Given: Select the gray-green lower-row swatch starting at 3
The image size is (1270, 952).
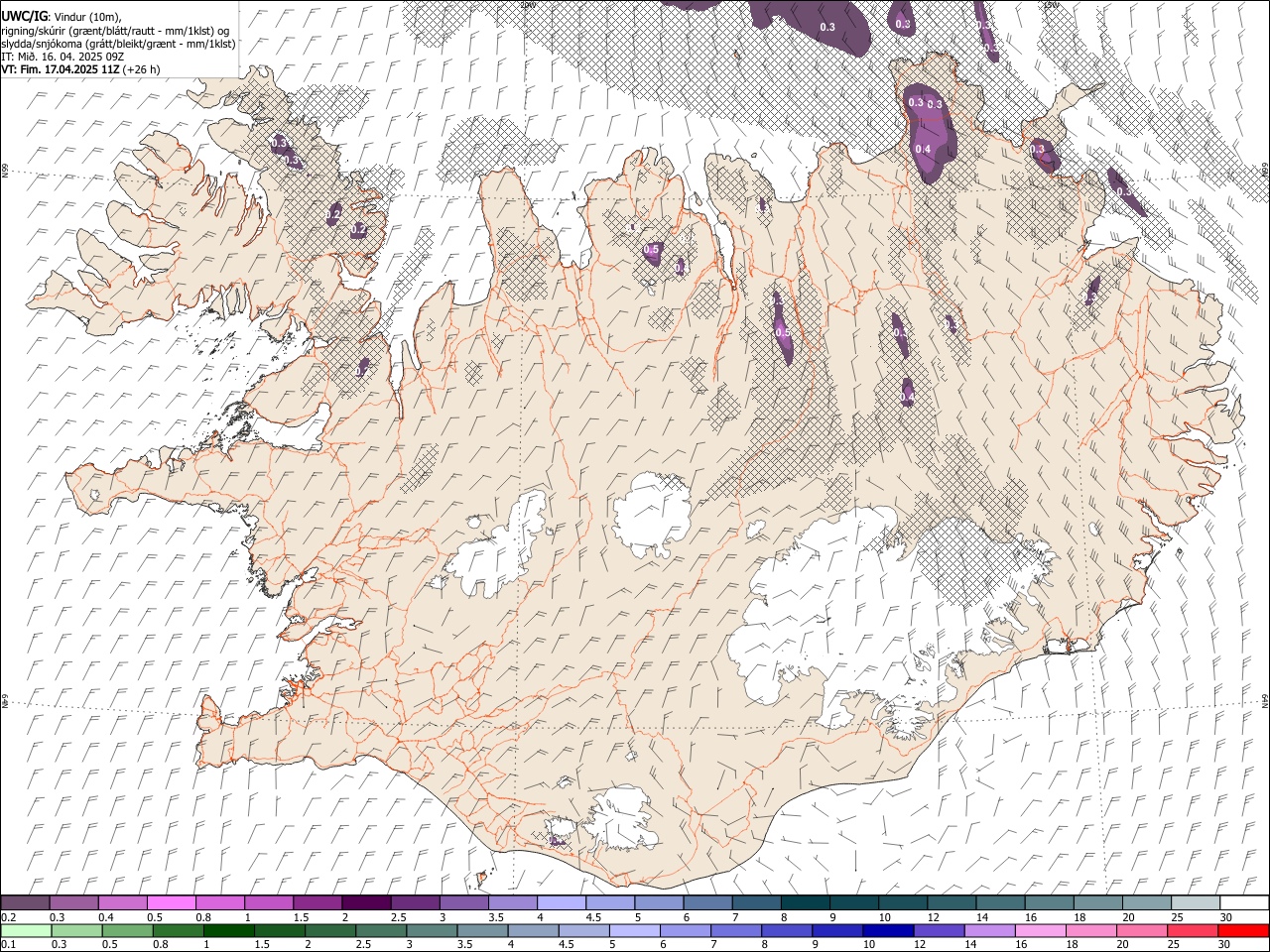Looking at the screenshot, I should click(x=432, y=931).
